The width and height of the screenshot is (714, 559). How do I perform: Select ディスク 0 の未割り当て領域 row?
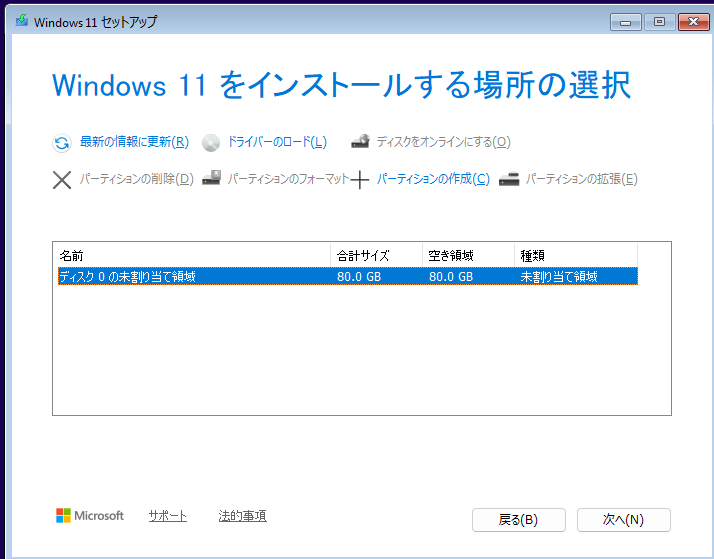pos(348,276)
